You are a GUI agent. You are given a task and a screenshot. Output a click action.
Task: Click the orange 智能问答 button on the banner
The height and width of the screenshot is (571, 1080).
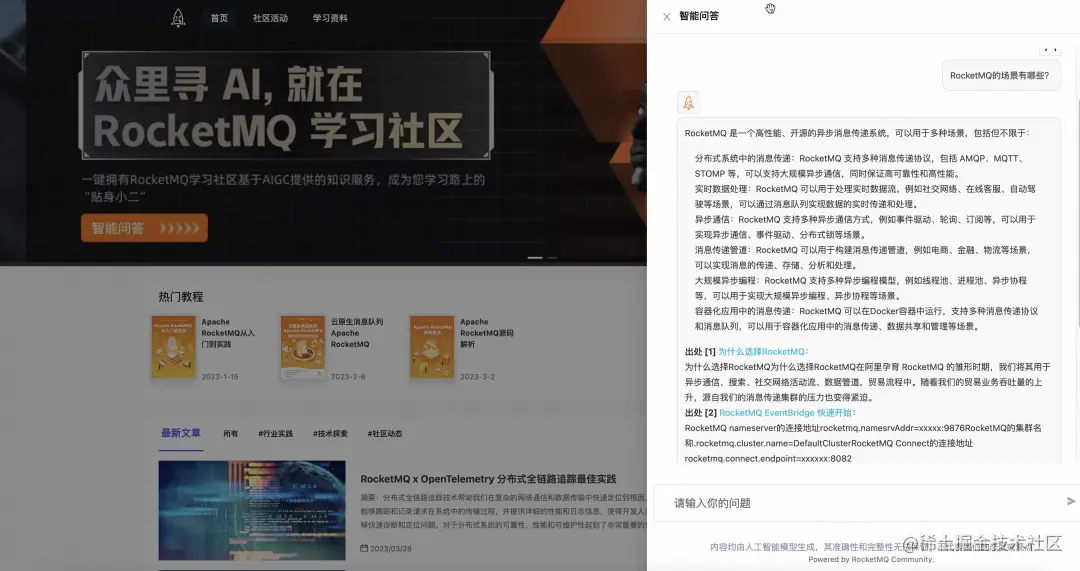(x=144, y=228)
